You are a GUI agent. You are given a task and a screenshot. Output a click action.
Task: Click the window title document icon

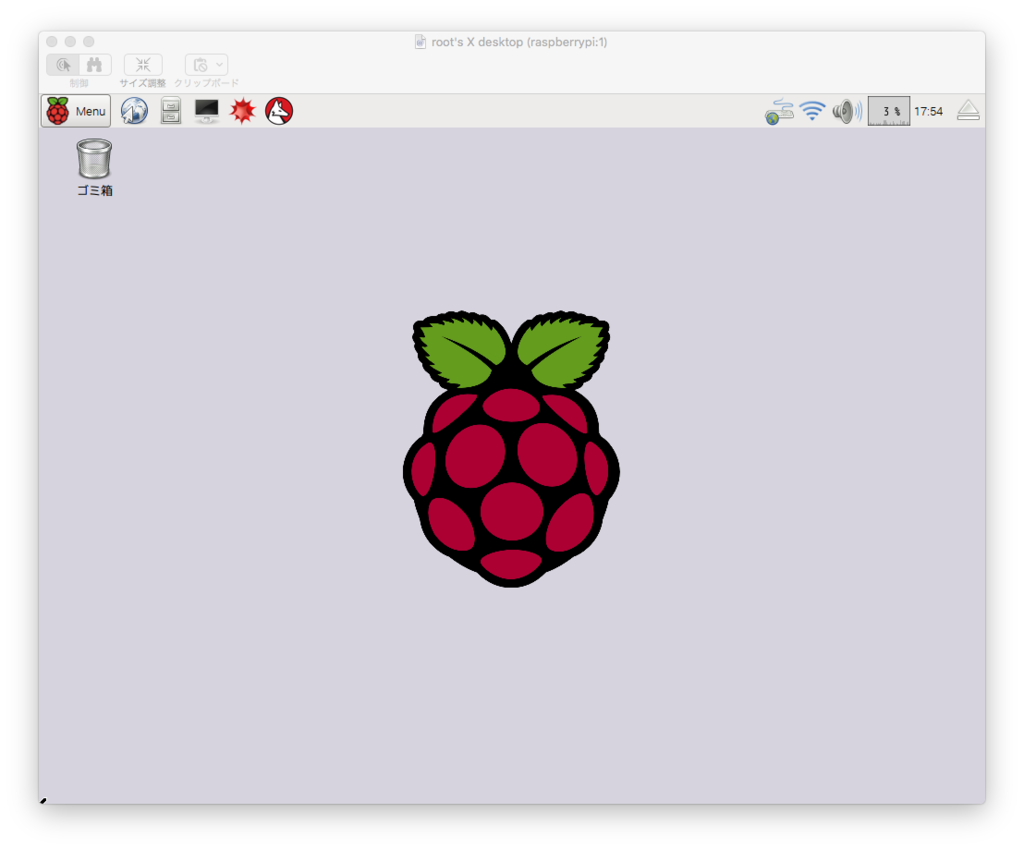[421, 42]
